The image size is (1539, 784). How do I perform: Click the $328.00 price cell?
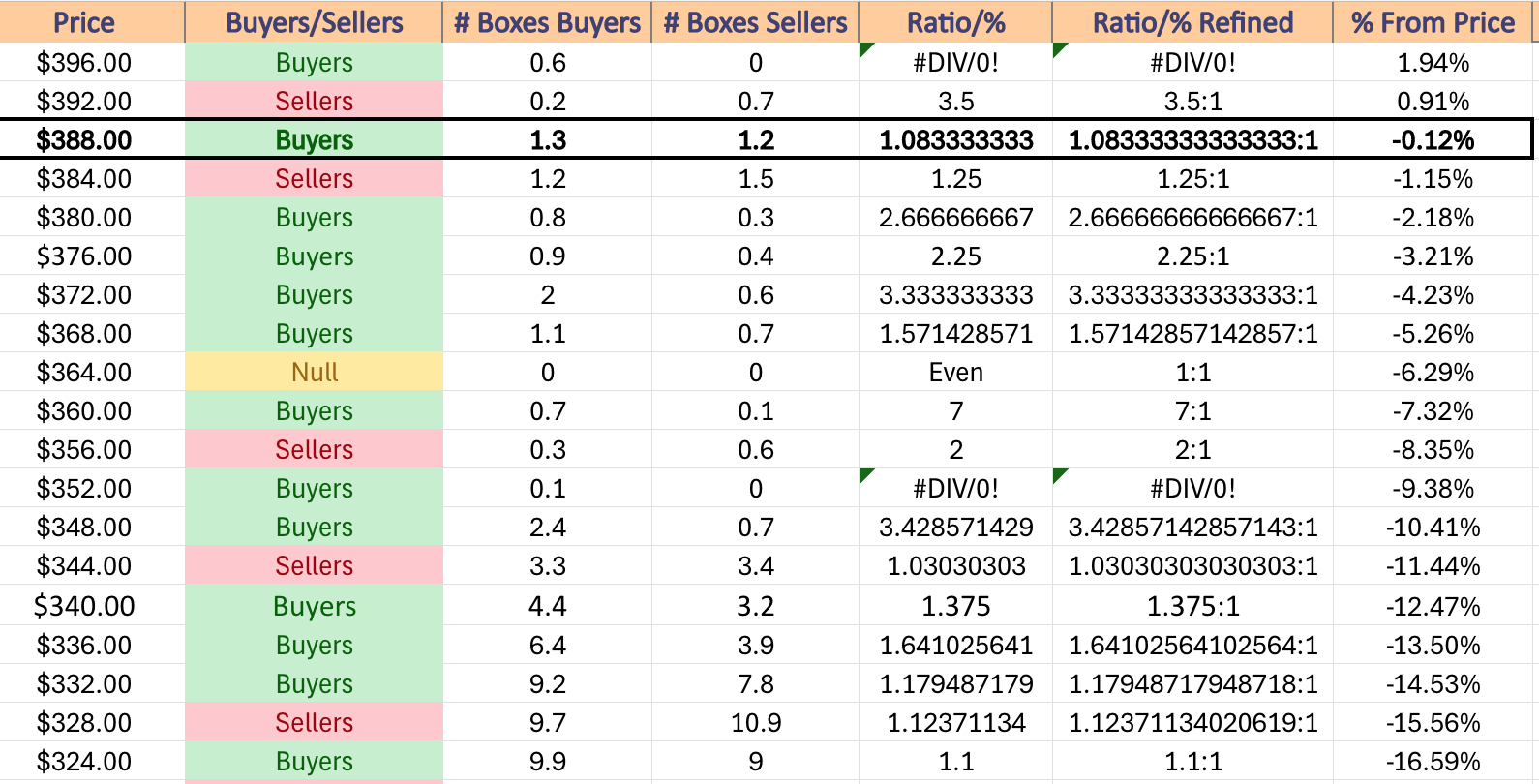click(92, 723)
